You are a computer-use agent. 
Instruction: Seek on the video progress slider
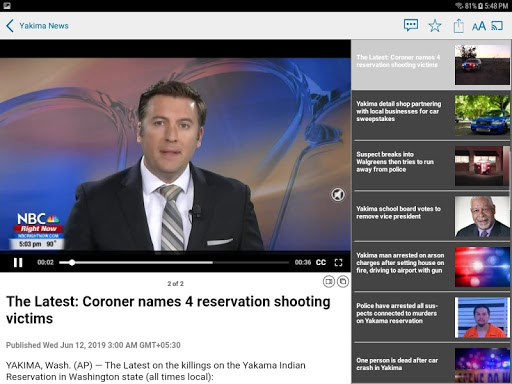click(174, 263)
